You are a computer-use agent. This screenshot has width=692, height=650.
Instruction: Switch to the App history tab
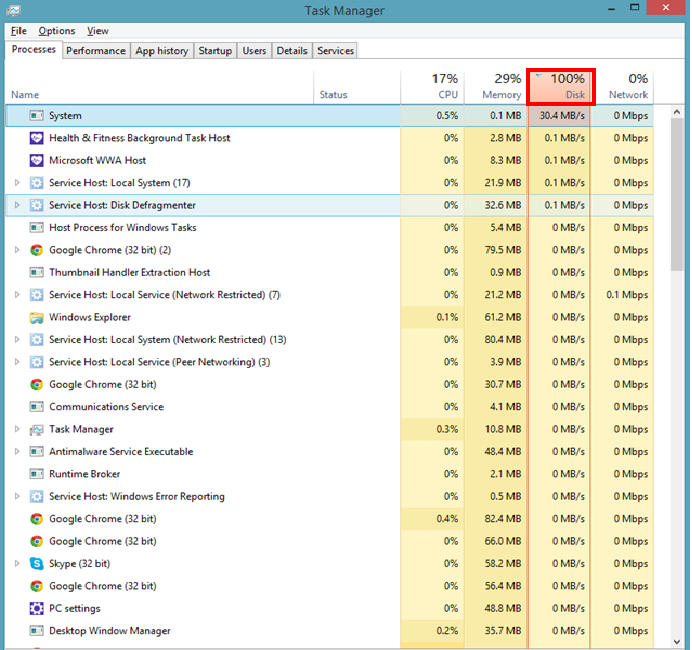[162, 51]
